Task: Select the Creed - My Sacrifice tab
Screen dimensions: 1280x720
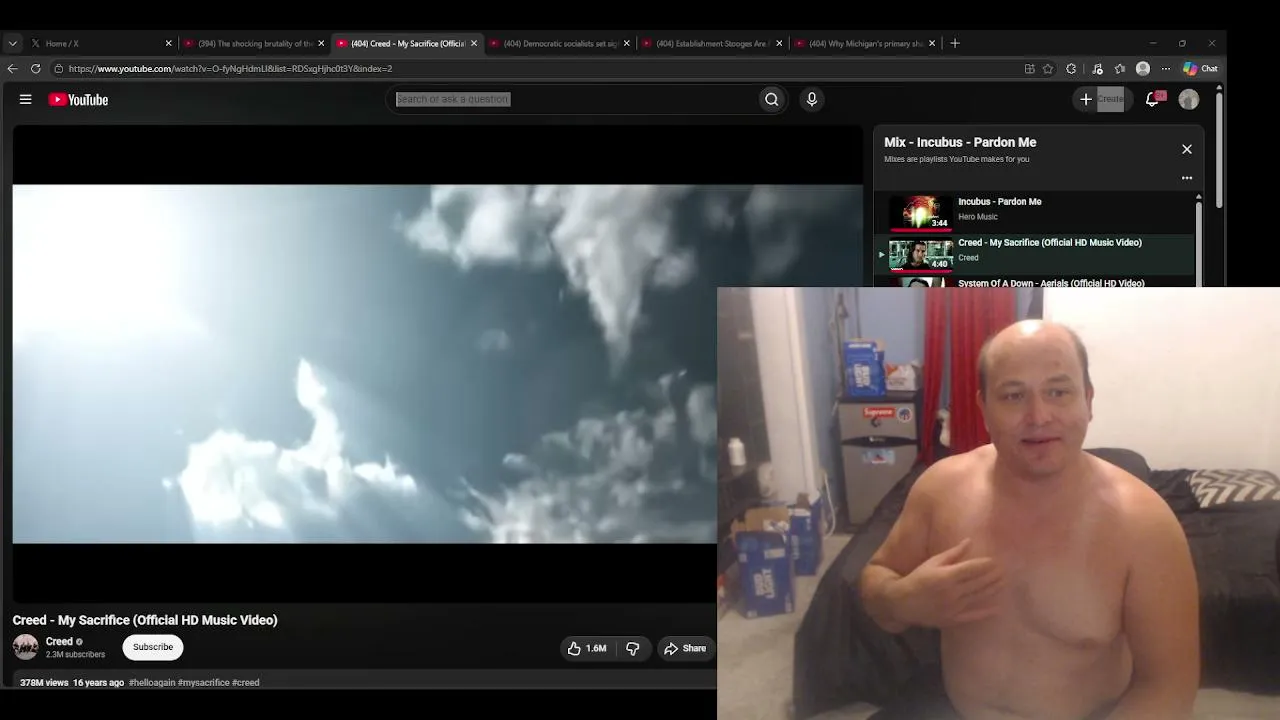Action: tap(407, 44)
